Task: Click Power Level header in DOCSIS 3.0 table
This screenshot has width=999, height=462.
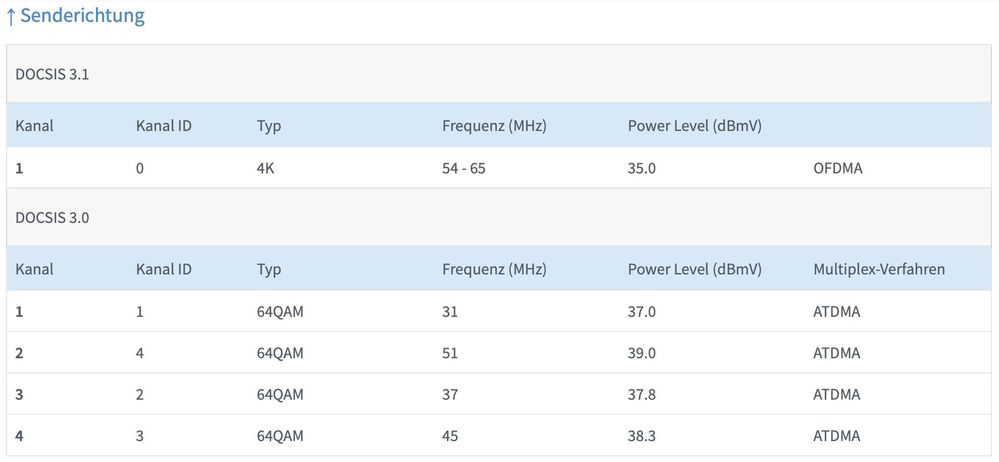Action: coord(694,269)
